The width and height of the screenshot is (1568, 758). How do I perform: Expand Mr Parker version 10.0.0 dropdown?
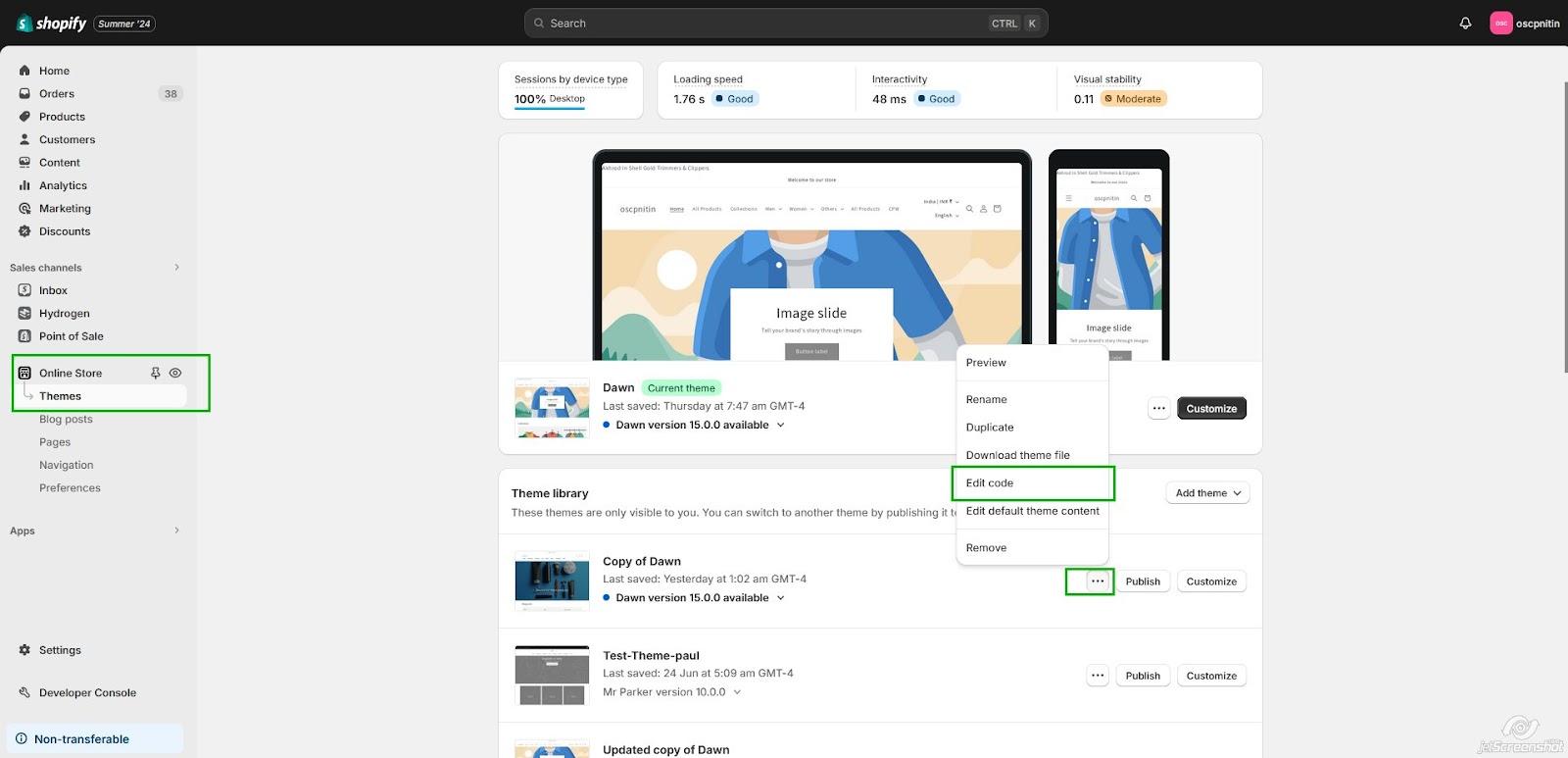tap(737, 692)
